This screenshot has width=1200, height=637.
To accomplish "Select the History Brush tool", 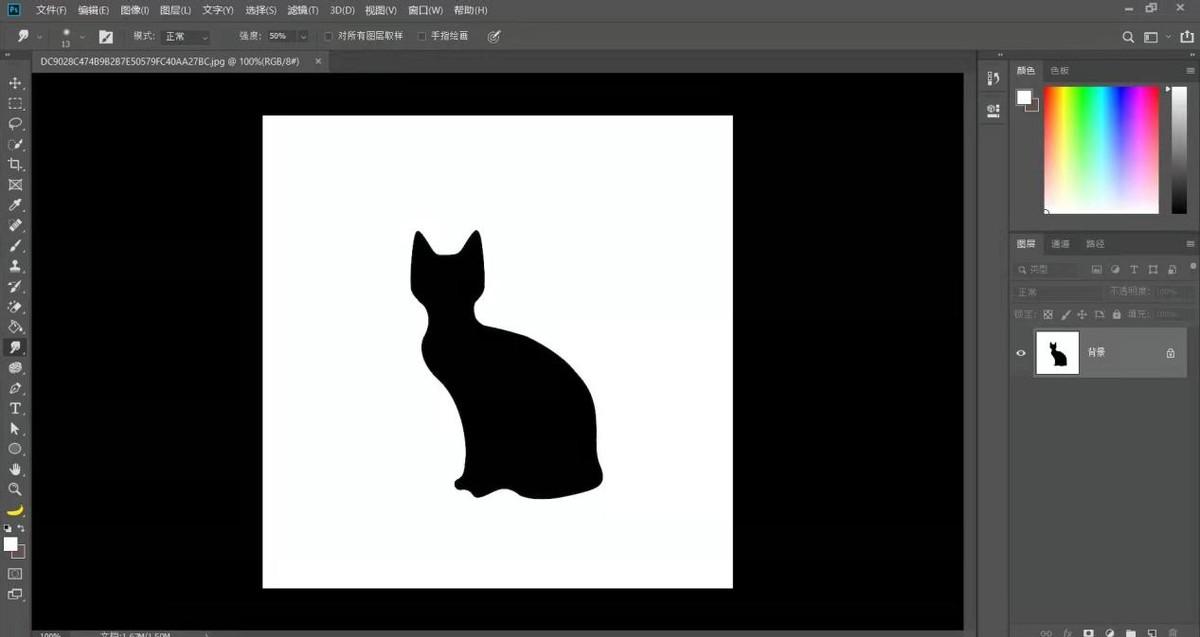I will [x=15, y=286].
